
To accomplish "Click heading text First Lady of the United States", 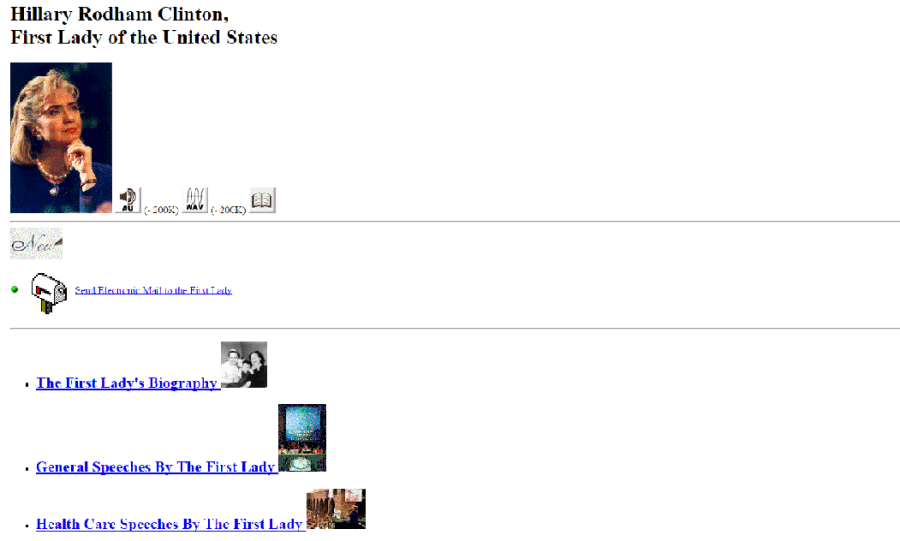I will tap(144, 37).
